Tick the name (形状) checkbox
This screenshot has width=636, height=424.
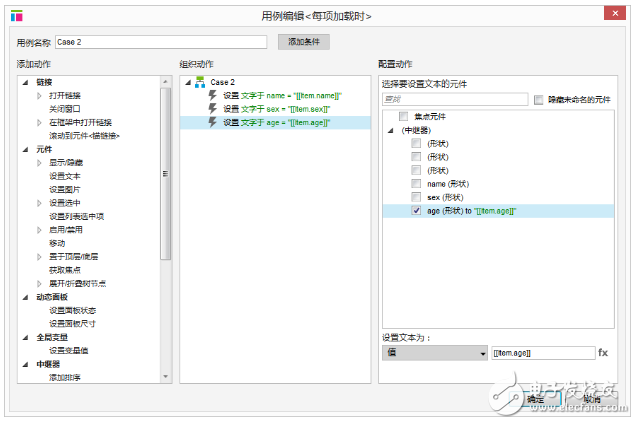[x=416, y=184]
